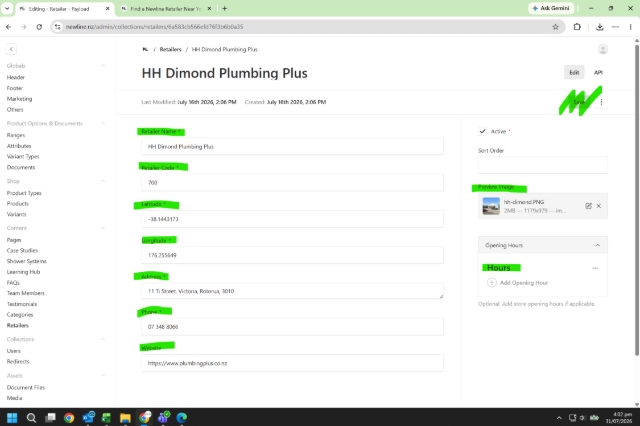Edit the hh-dimond.PNG preview image
This screenshot has width=640, height=426.
588,206
